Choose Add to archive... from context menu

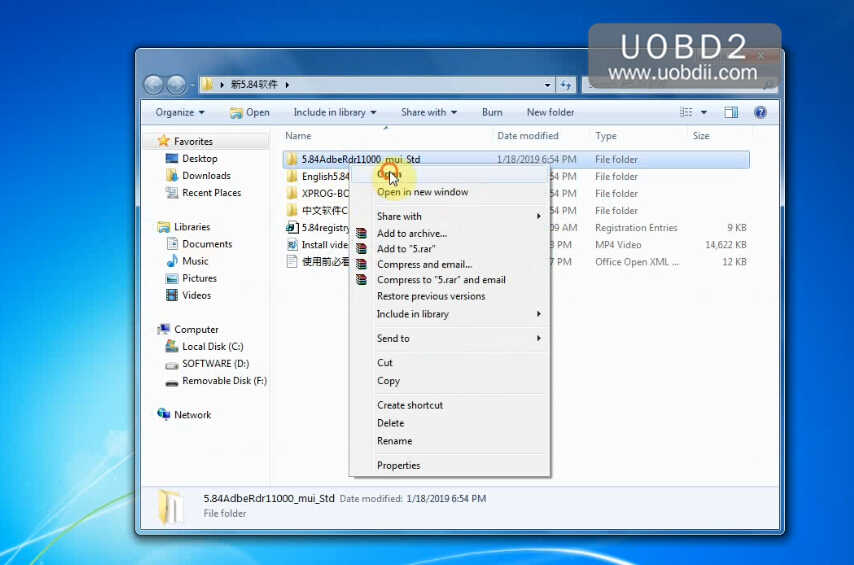tap(411, 234)
